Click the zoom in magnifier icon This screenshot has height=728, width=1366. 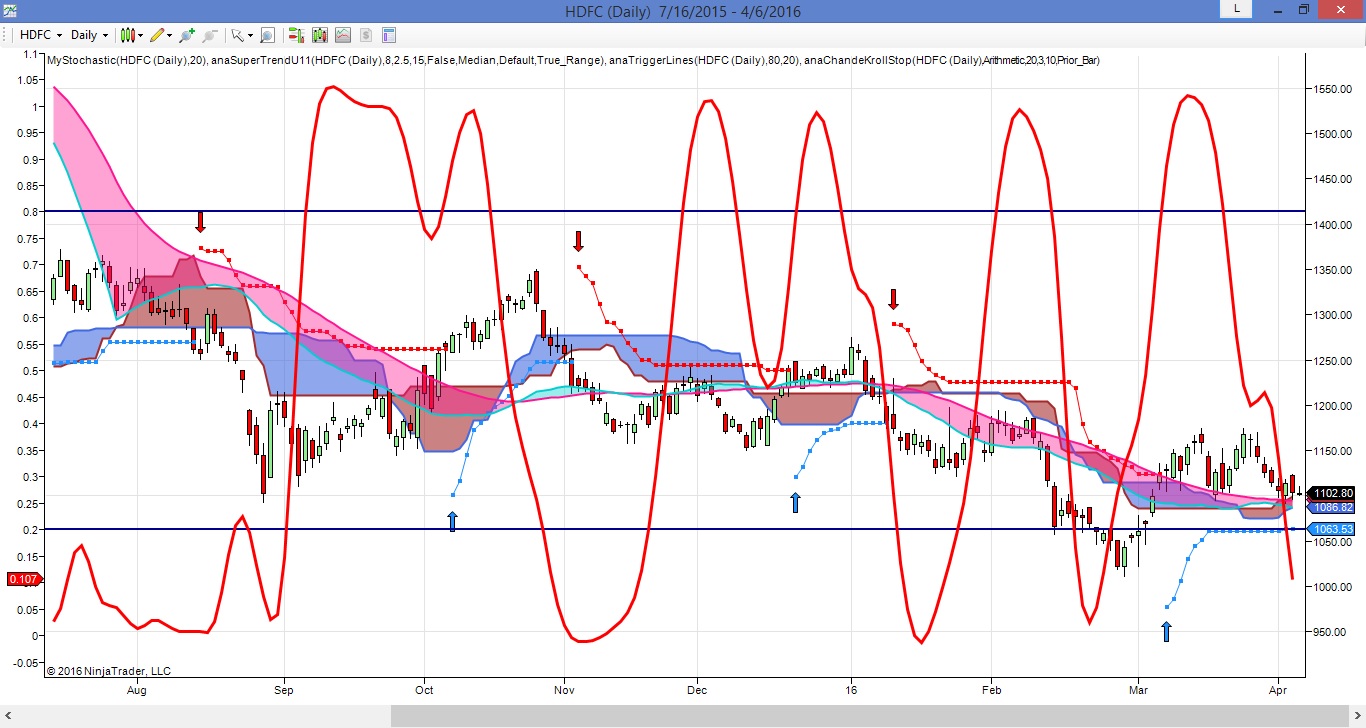(x=187, y=35)
